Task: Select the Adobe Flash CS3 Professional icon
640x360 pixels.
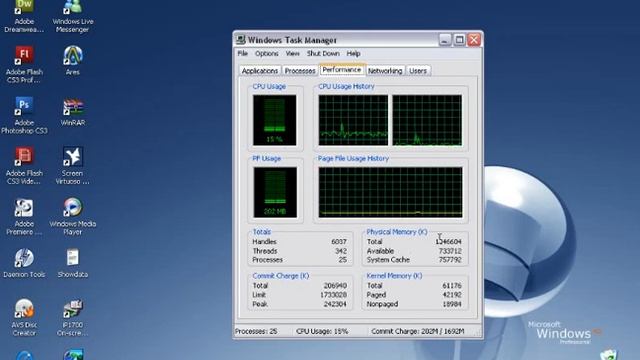Action: (24, 64)
